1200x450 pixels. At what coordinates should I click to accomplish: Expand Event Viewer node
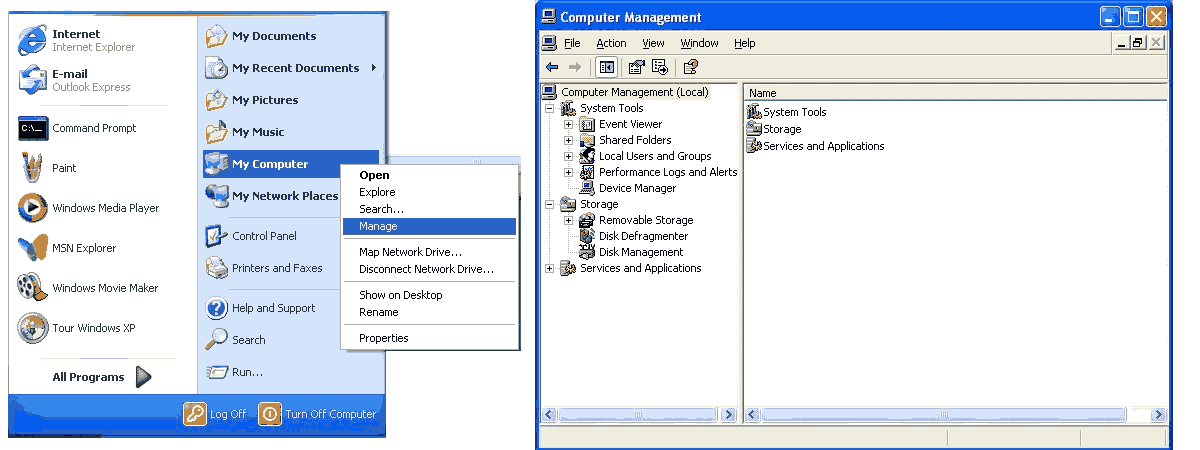tap(568, 124)
